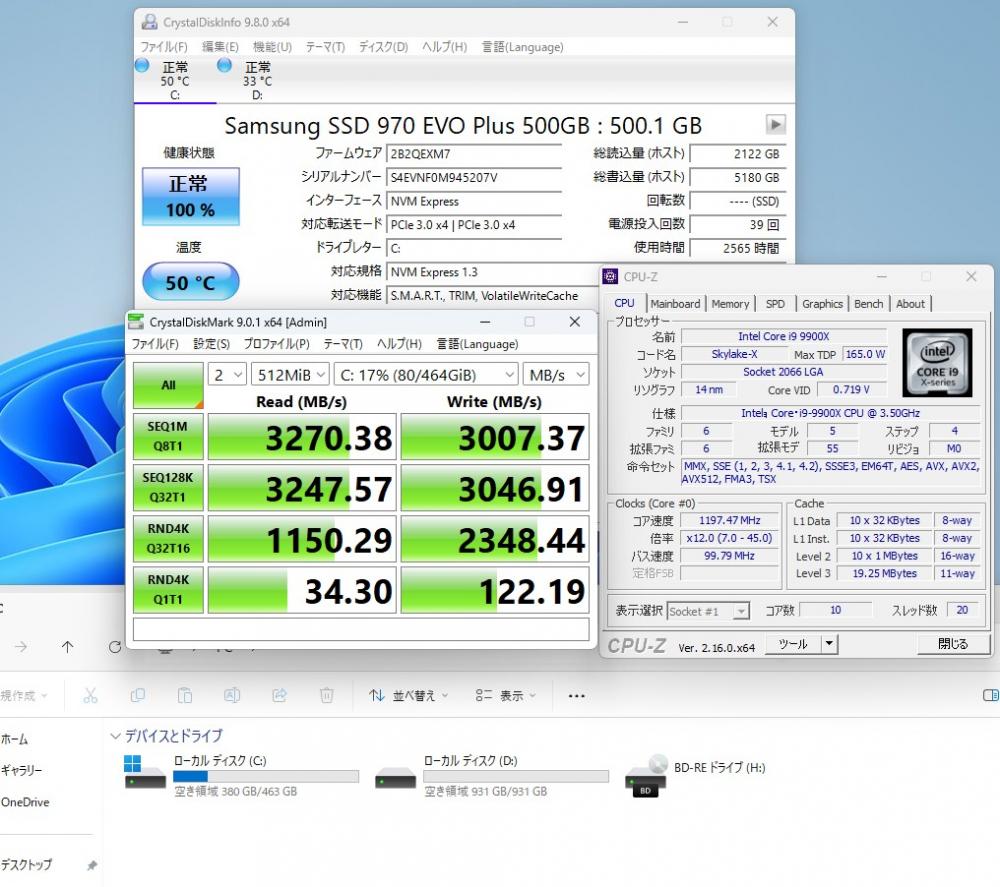Open プロファイル(P) menu in CrystalDiskMark
Viewport: 1000px width, 887px height.
point(276,344)
